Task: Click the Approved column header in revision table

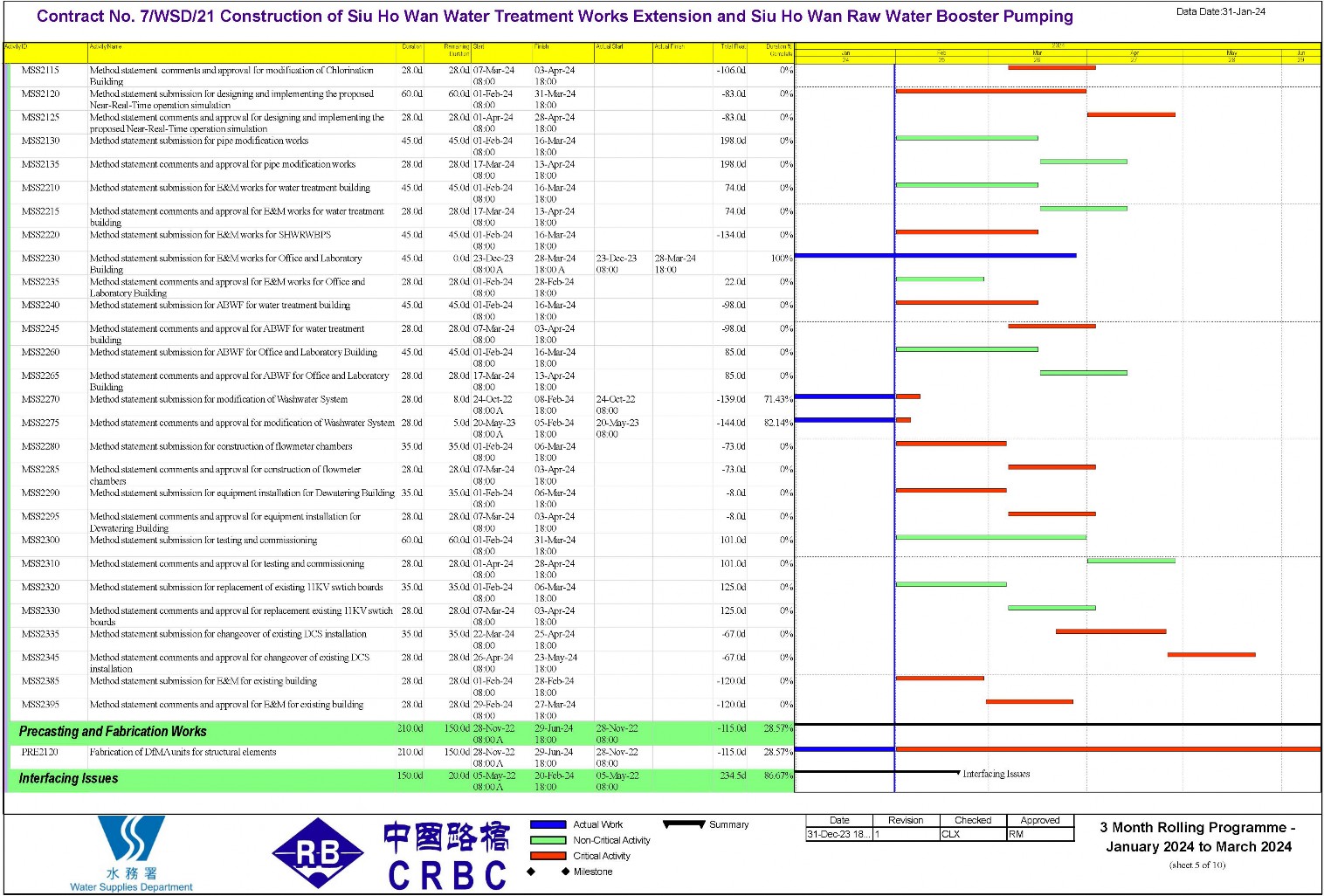Action: tap(1040, 820)
